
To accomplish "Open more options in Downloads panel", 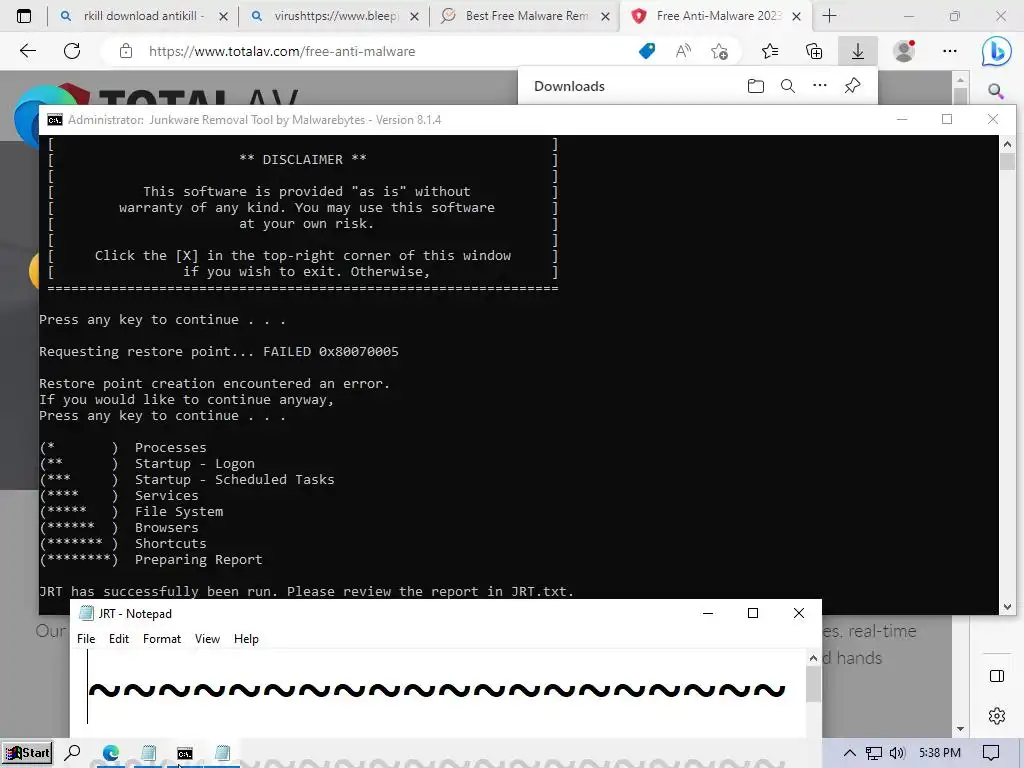I will (820, 86).
